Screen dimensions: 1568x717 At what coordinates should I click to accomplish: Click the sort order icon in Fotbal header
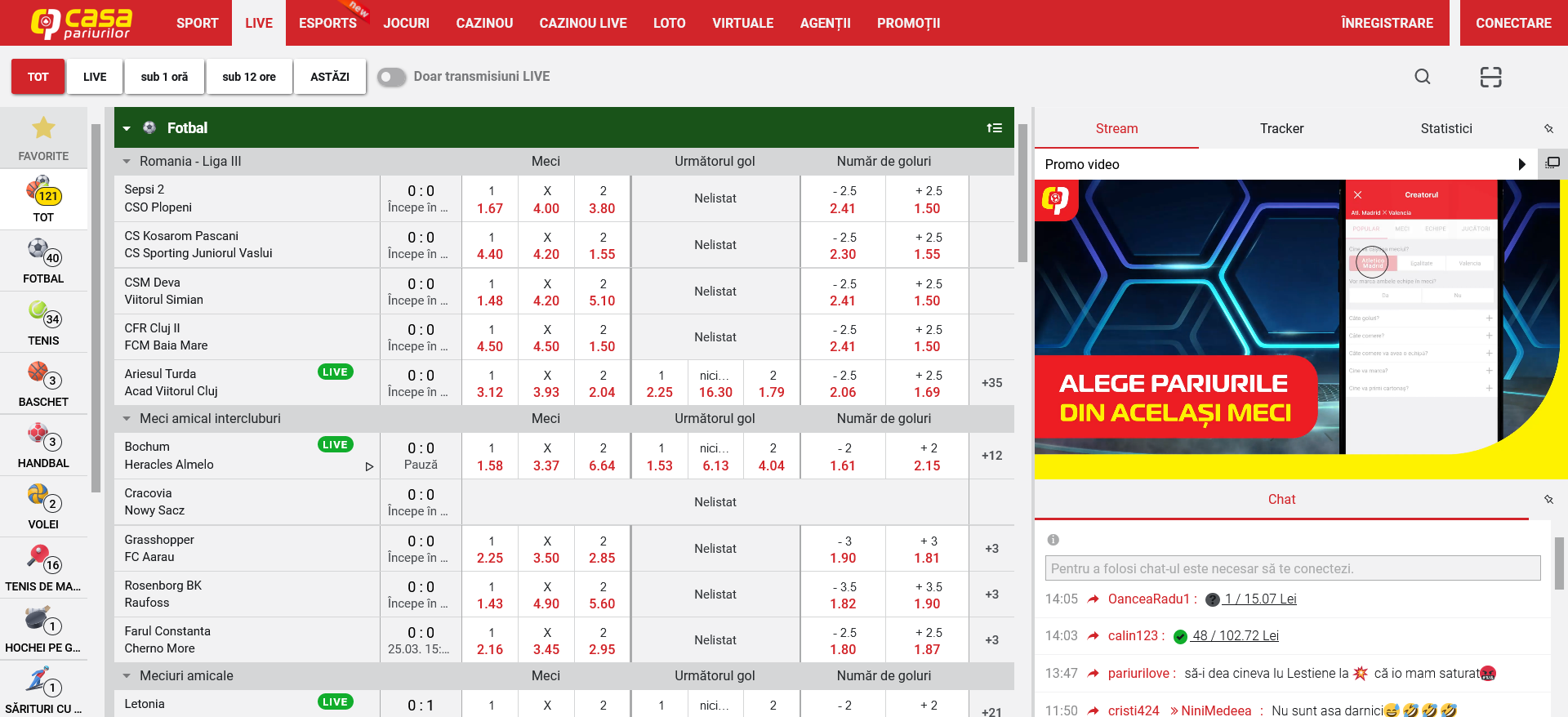[994, 128]
